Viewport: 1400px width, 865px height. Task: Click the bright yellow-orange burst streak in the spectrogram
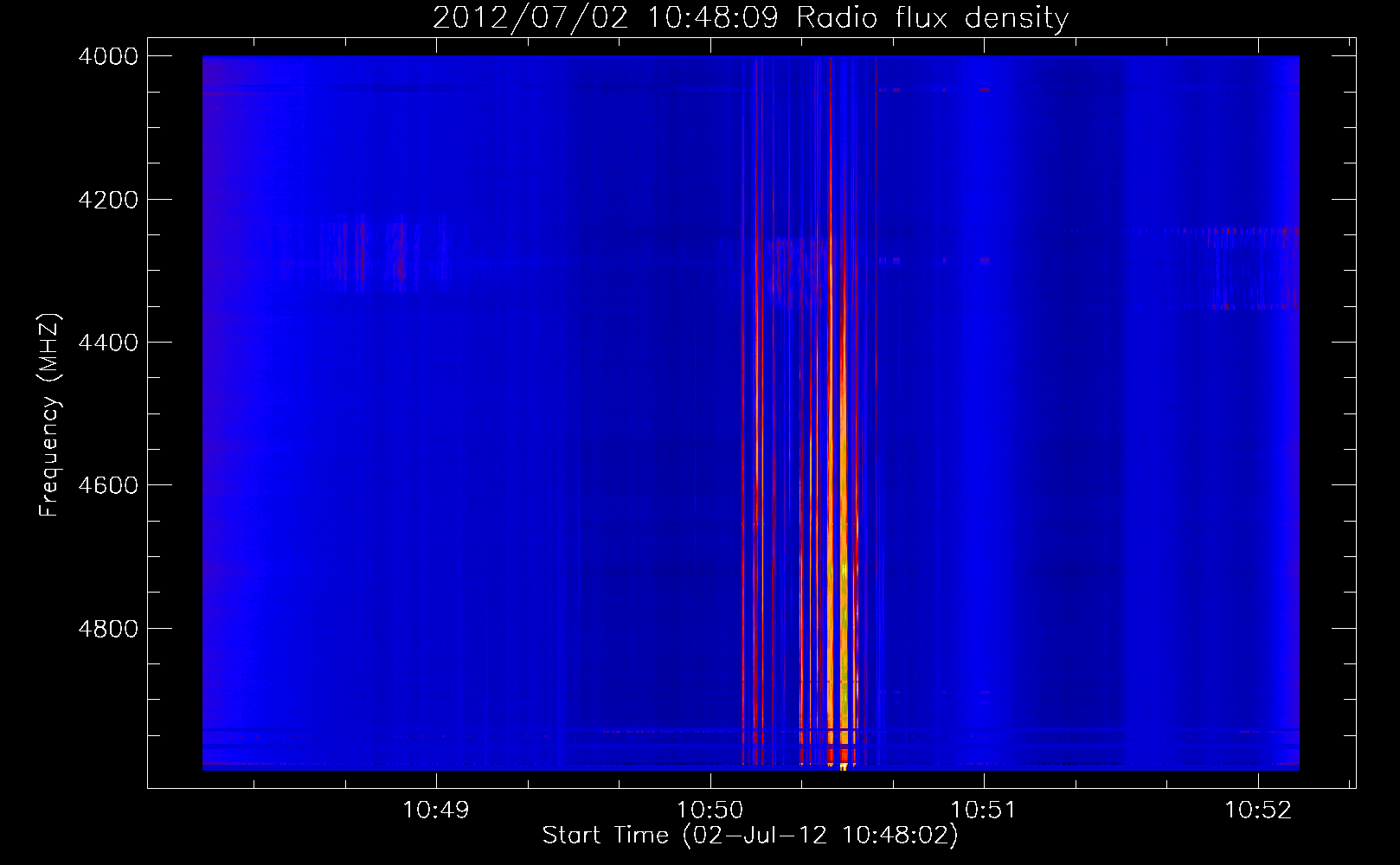pos(843,554)
